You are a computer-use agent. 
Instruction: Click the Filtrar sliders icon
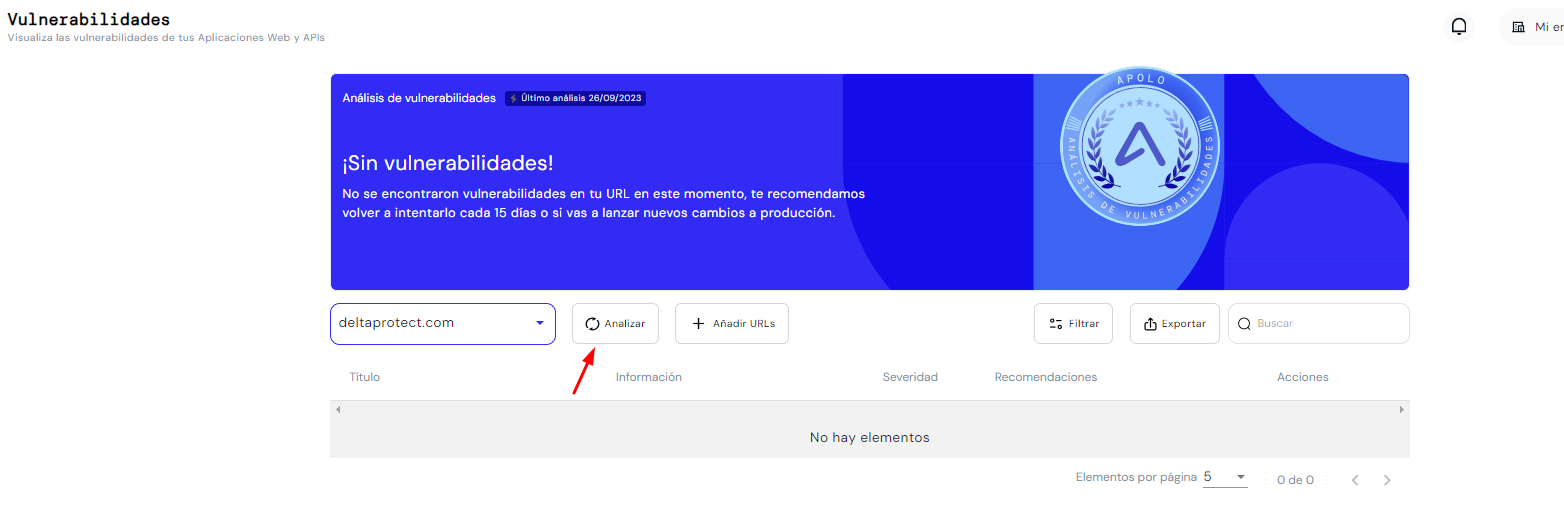(x=1055, y=324)
